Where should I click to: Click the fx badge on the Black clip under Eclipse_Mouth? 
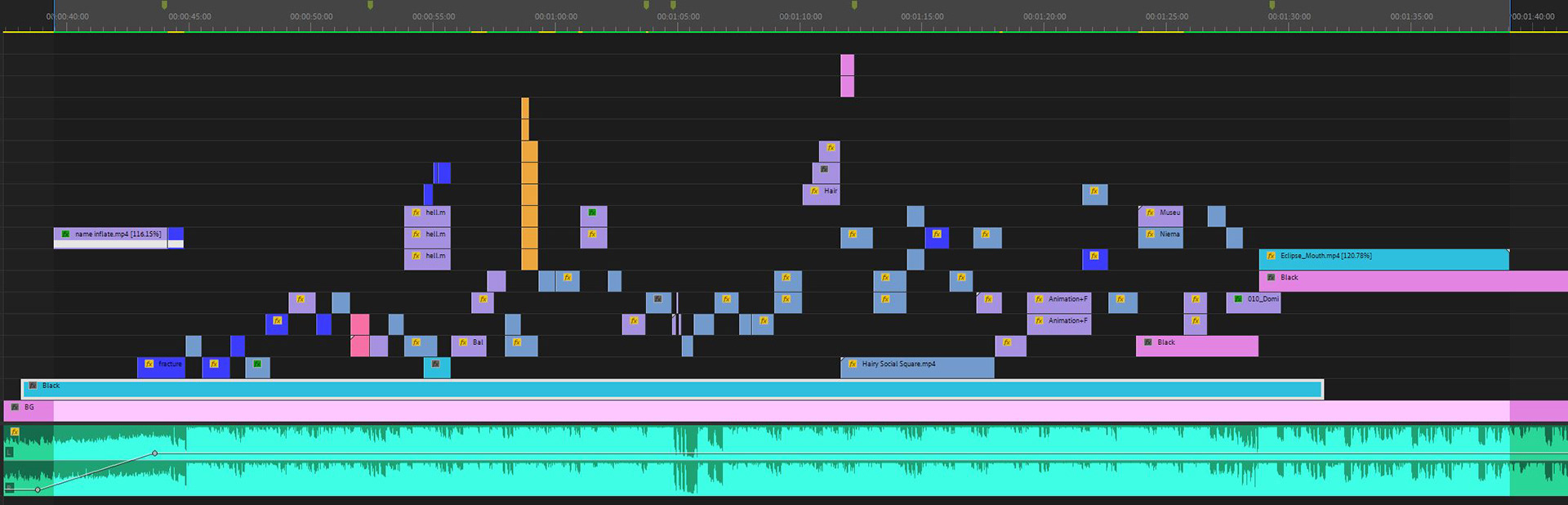(1271, 277)
